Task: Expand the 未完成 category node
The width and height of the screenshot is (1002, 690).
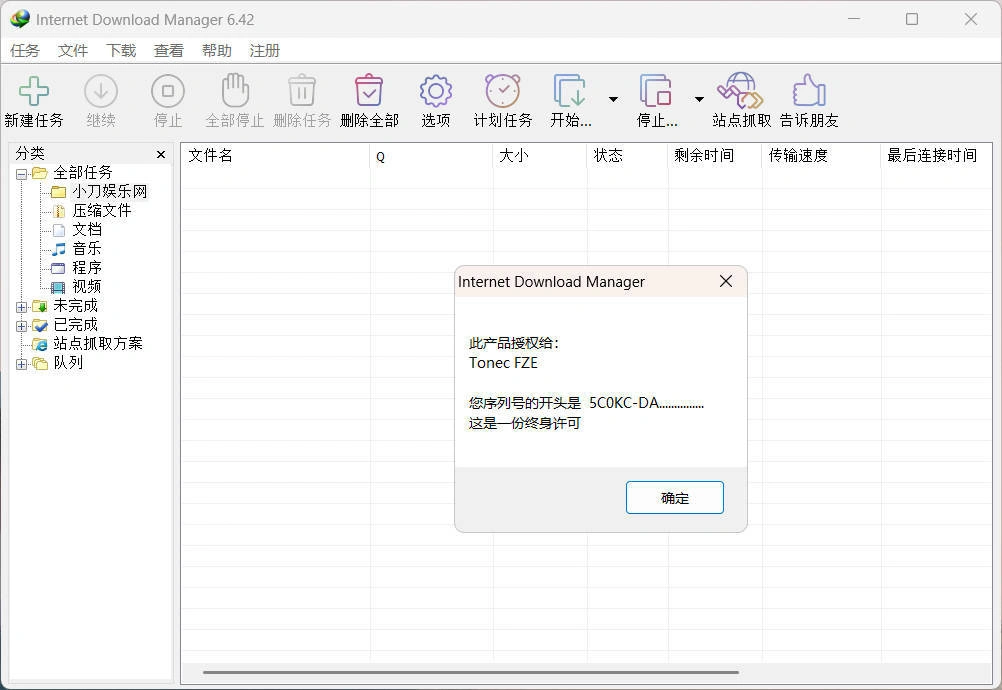Action: [21, 306]
